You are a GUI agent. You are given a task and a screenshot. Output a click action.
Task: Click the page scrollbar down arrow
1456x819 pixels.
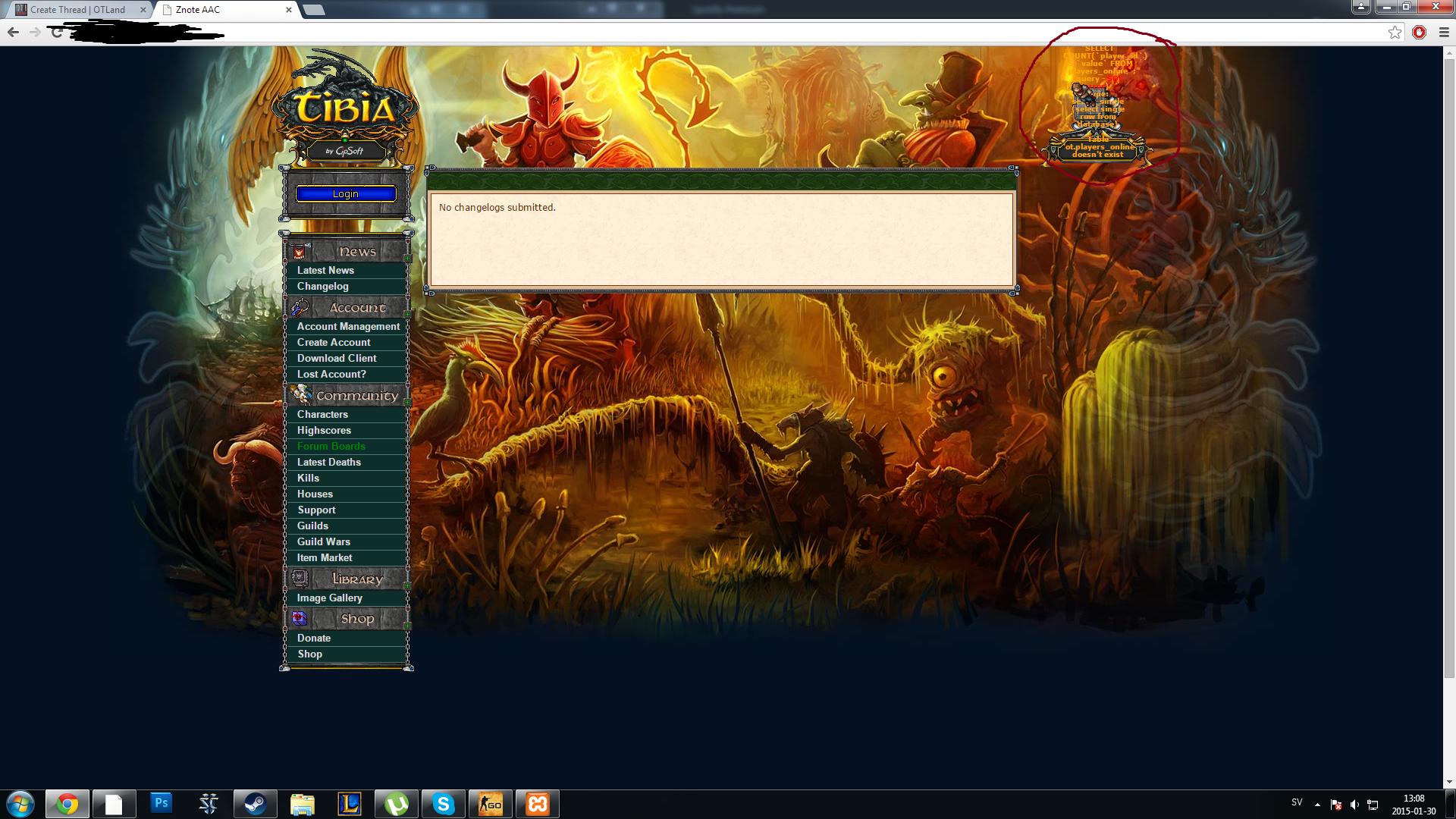[1449, 782]
